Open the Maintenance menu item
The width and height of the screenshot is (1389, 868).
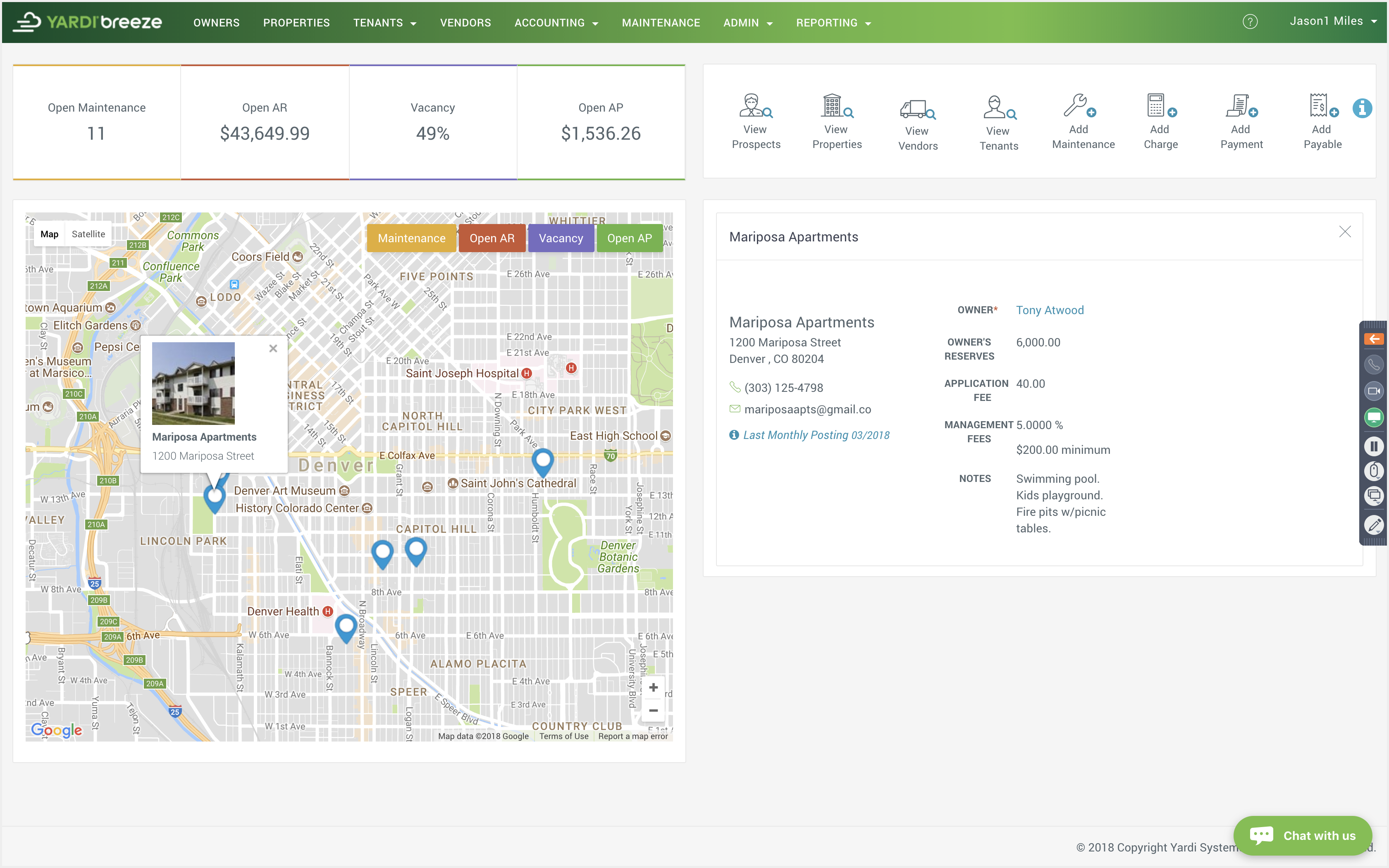[661, 23]
